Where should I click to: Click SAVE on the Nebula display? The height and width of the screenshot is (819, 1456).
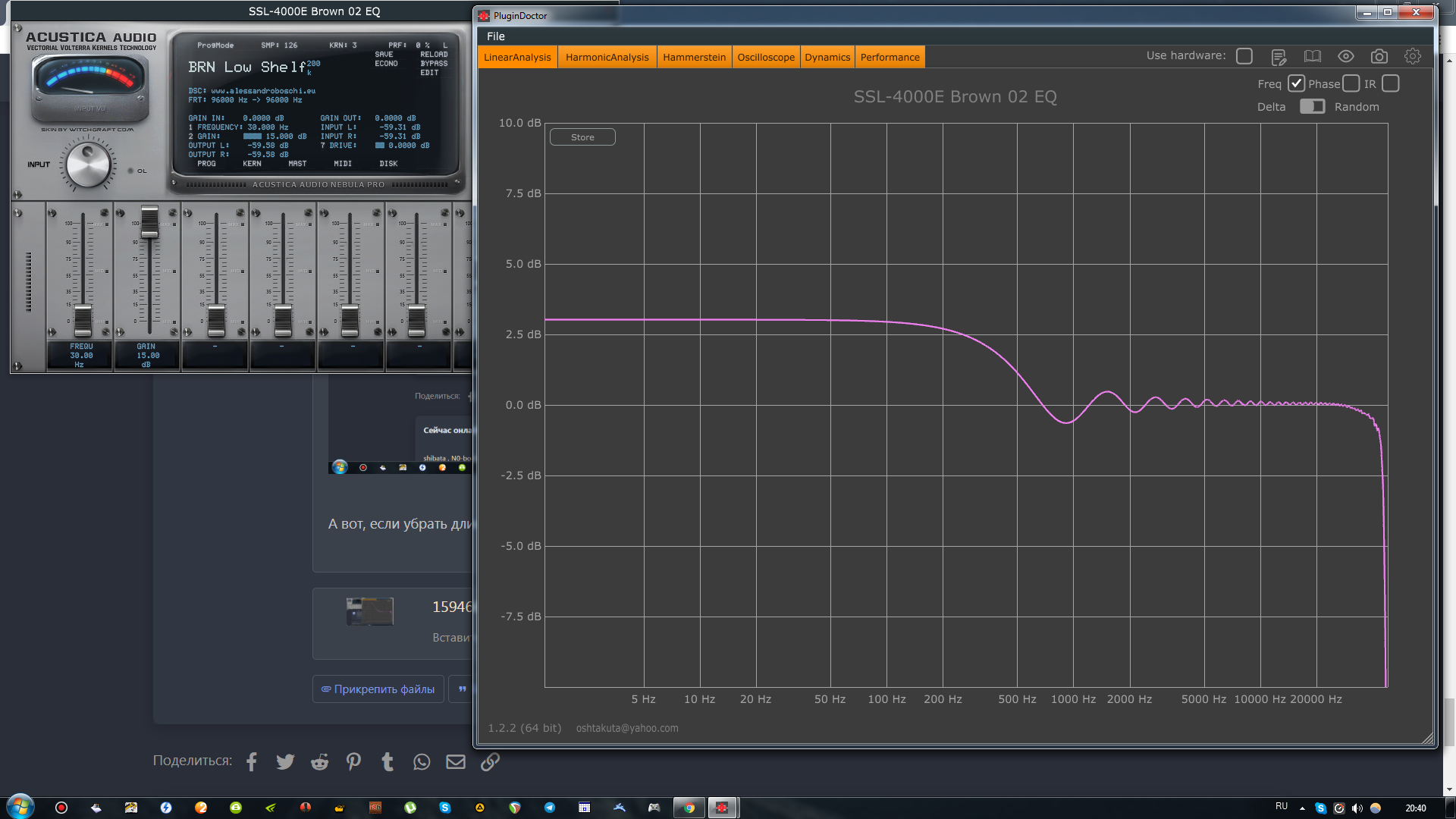384,55
